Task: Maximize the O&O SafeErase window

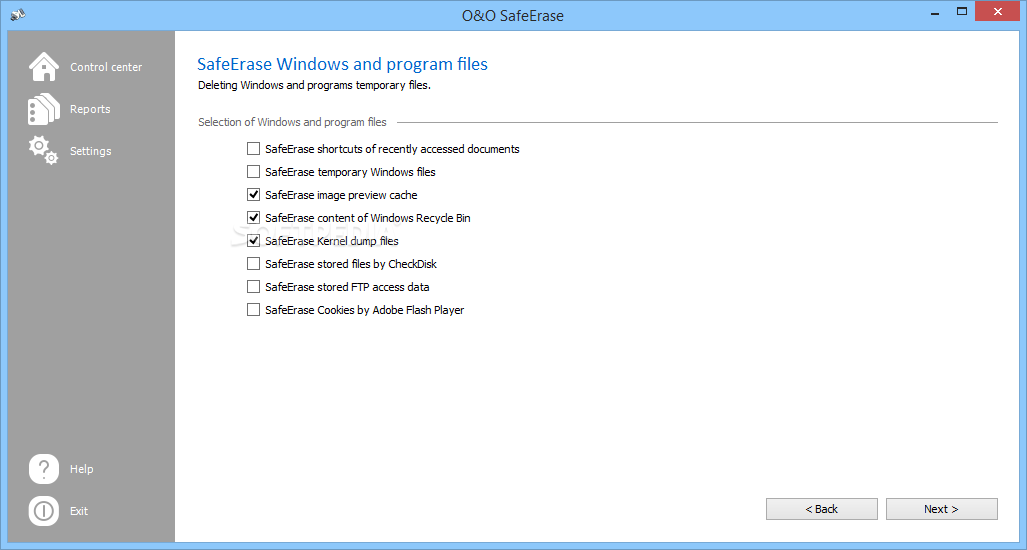Action: point(962,11)
